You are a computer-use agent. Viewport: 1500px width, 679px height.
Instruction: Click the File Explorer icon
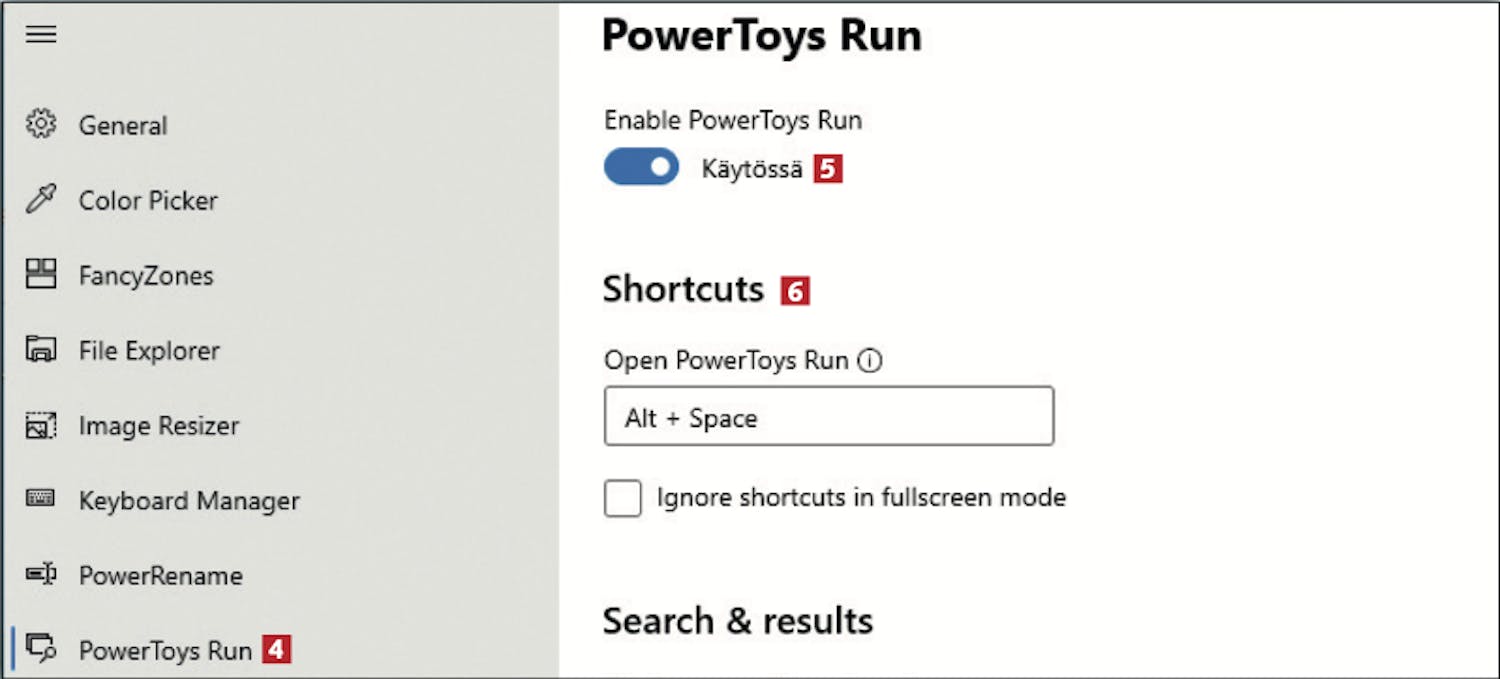click(41, 350)
